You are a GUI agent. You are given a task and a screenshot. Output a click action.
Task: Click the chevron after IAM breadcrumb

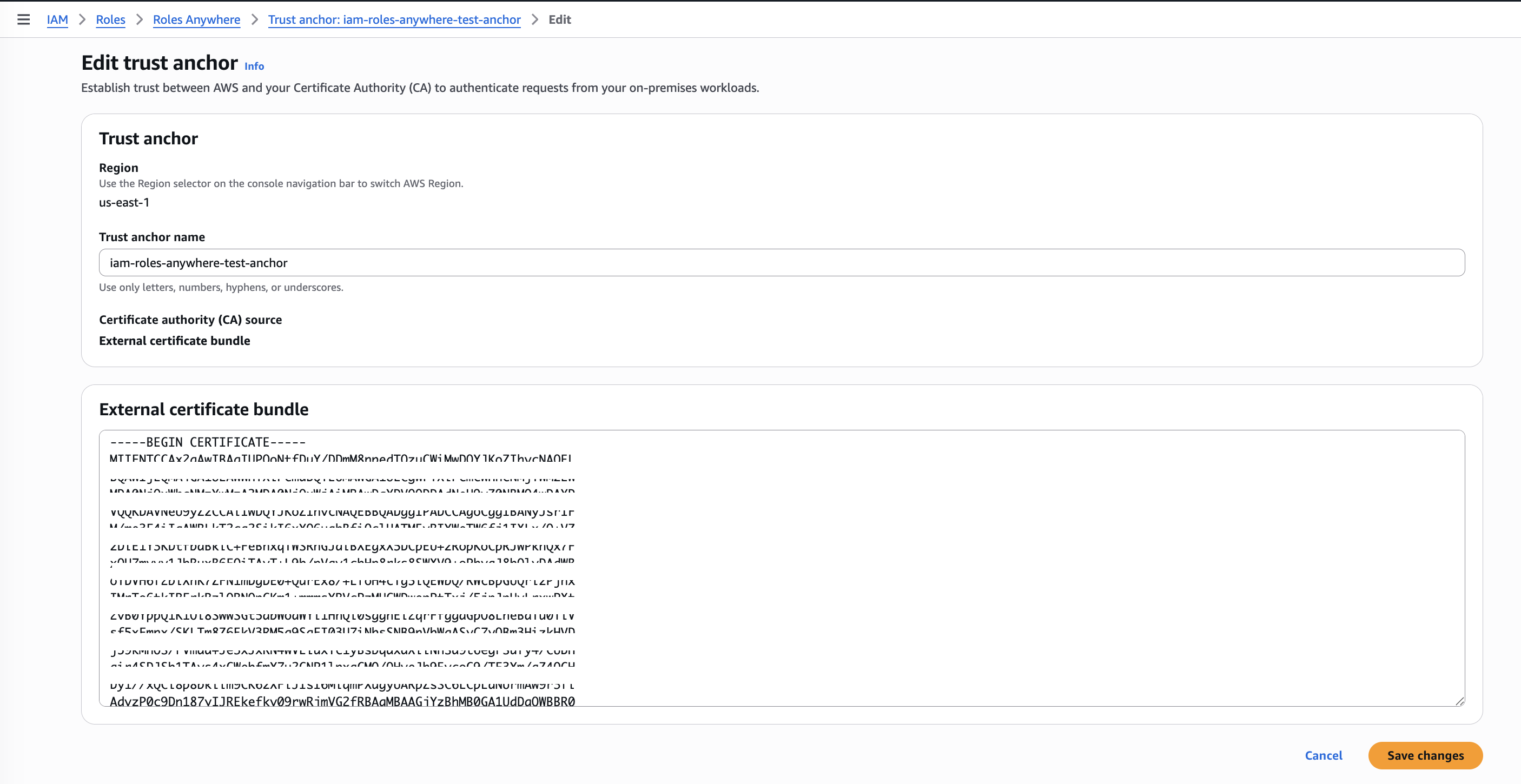(82, 19)
